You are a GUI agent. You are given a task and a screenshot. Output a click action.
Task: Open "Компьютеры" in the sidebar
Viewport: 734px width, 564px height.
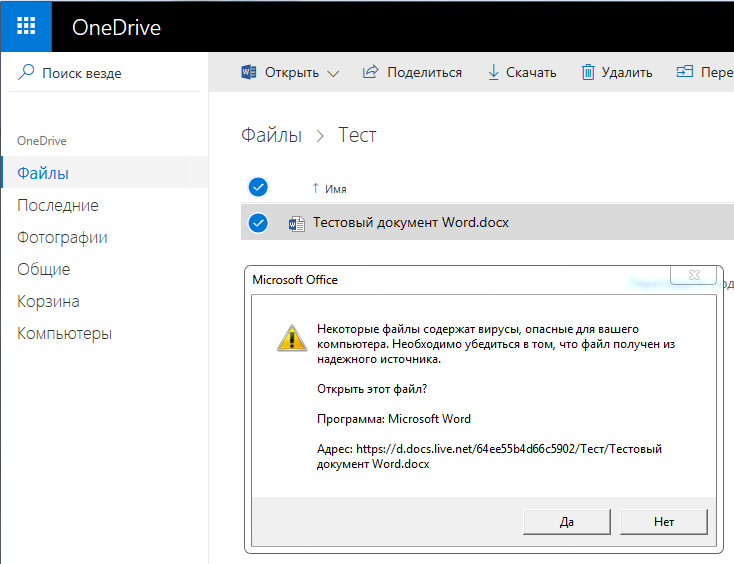pos(65,333)
